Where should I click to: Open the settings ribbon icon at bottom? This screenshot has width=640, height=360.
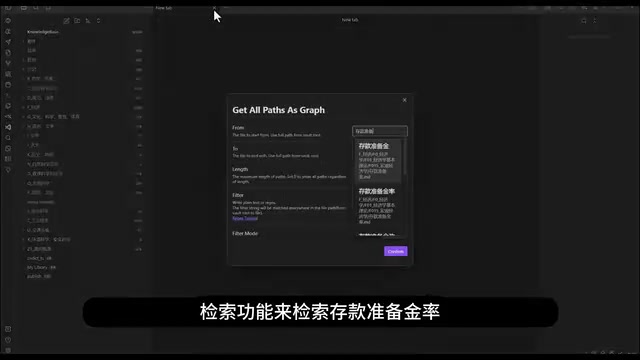point(8,350)
